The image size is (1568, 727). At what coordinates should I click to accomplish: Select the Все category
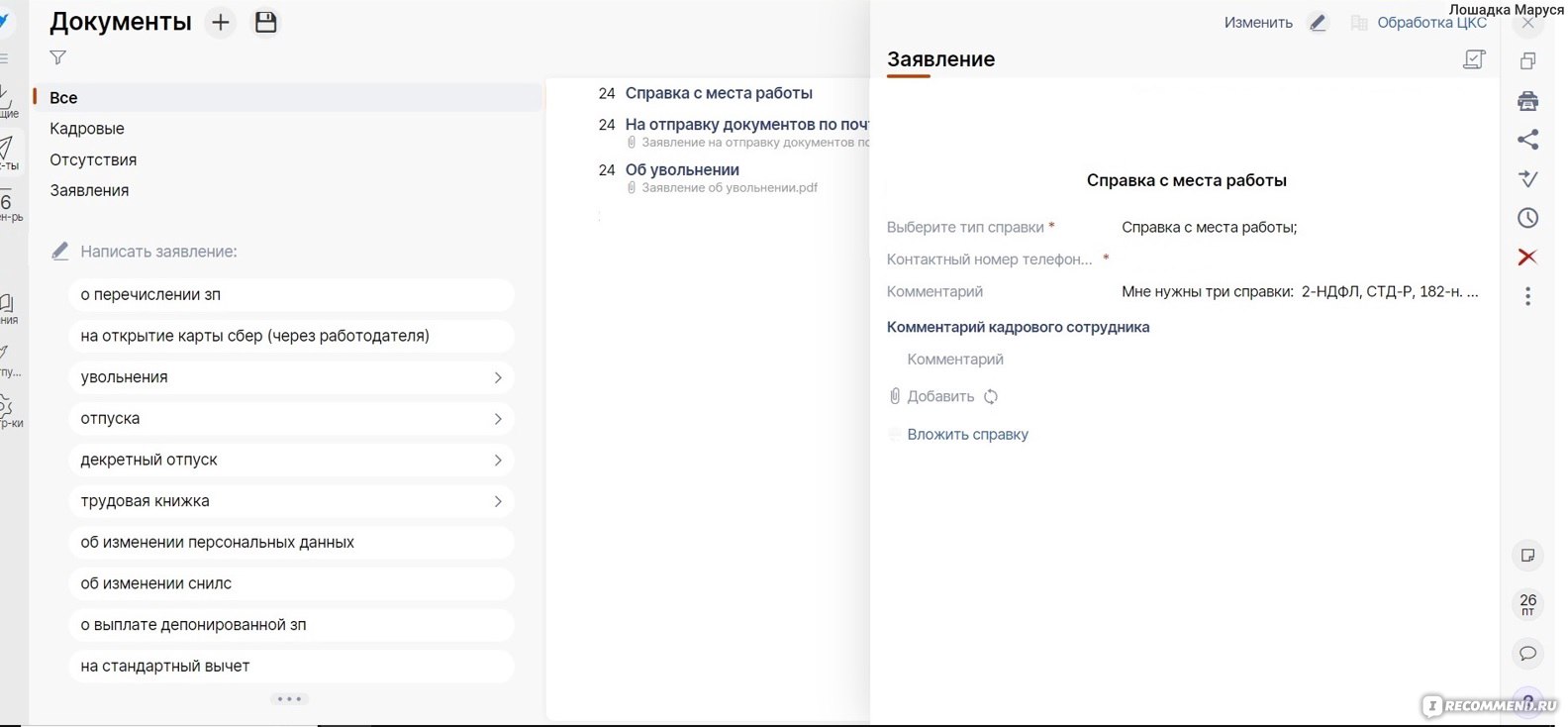click(287, 97)
